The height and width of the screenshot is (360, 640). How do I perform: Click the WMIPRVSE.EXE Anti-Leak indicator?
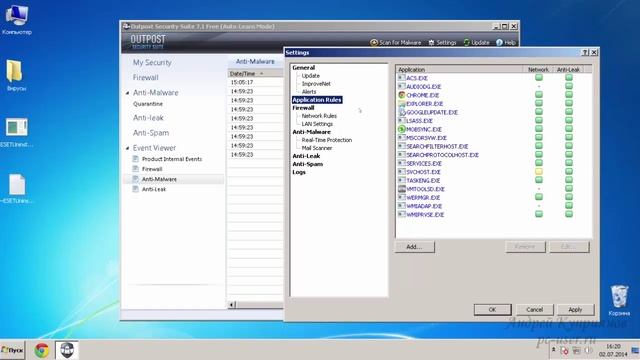(x=569, y=214)
